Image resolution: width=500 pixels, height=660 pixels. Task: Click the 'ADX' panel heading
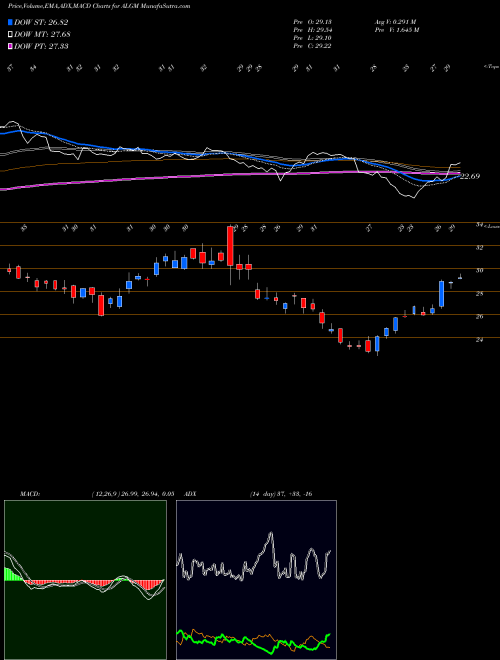coord(191,494)
